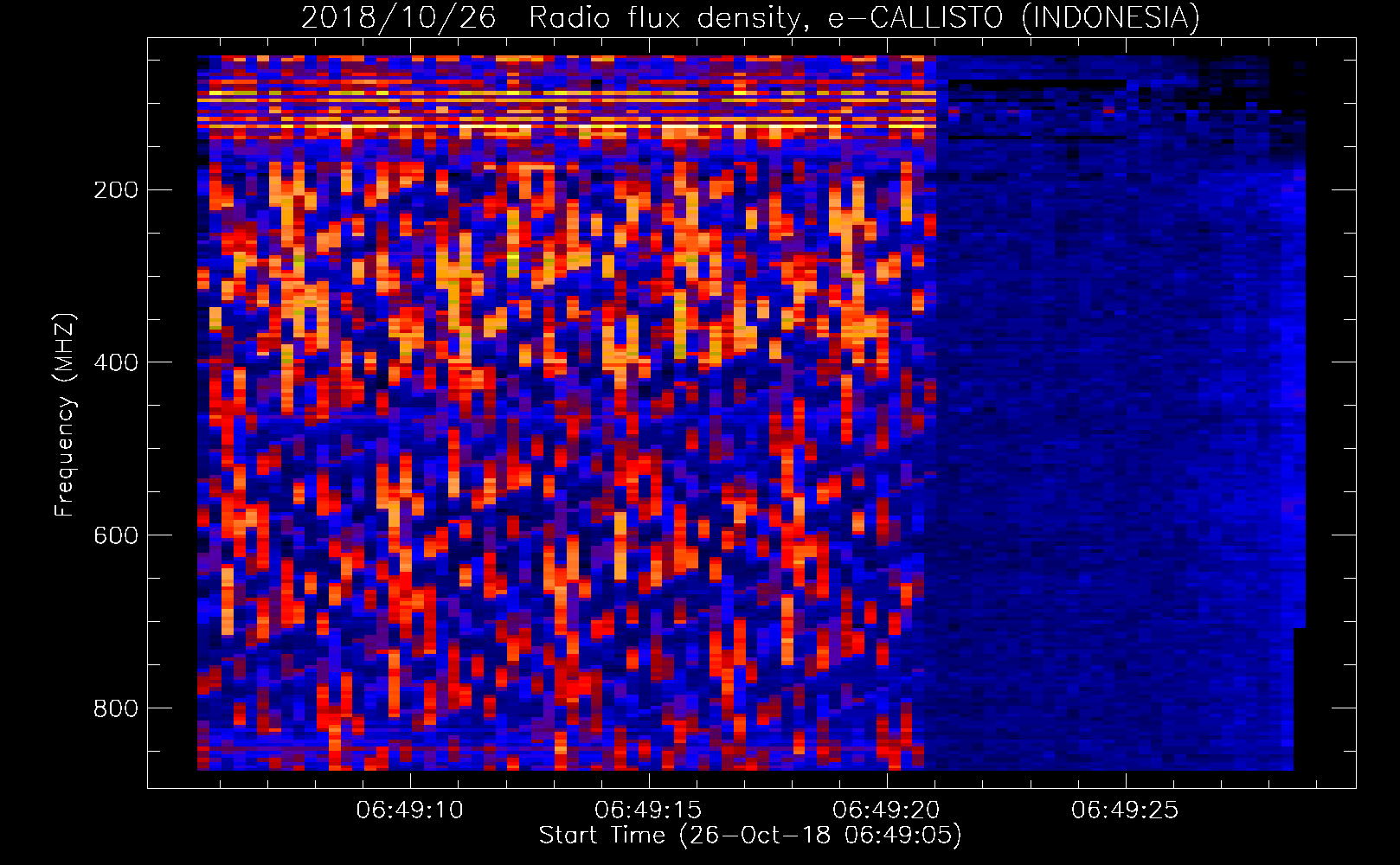Click the 'Start Time (26-Oct-18 06:49:05)' x-axis label

(x=750, y=836)
